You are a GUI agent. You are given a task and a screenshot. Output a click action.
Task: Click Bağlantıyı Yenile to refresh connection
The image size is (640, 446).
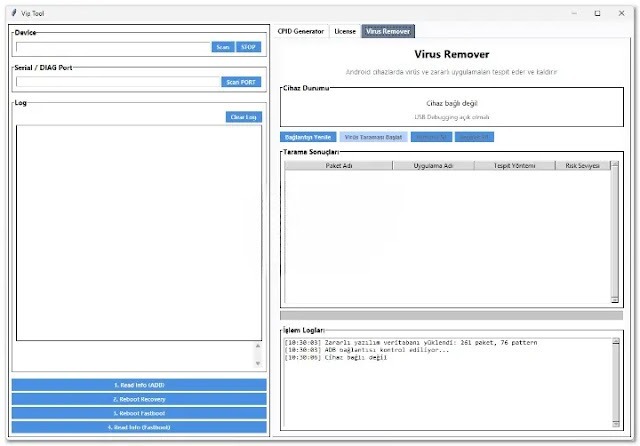308,136
